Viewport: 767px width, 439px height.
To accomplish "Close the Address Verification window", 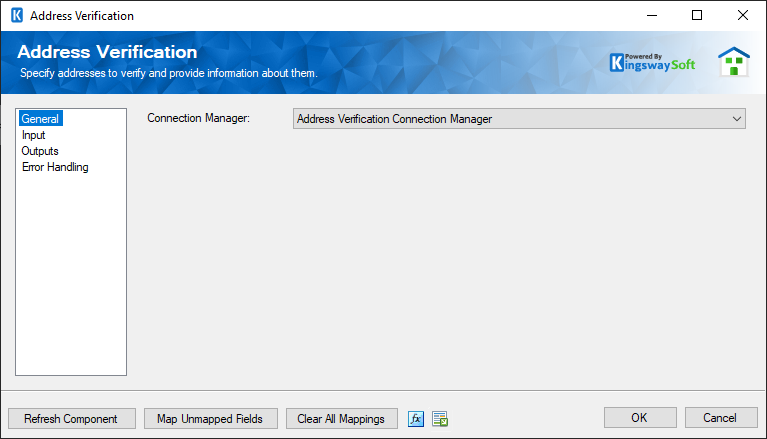I will pos(743,15).
